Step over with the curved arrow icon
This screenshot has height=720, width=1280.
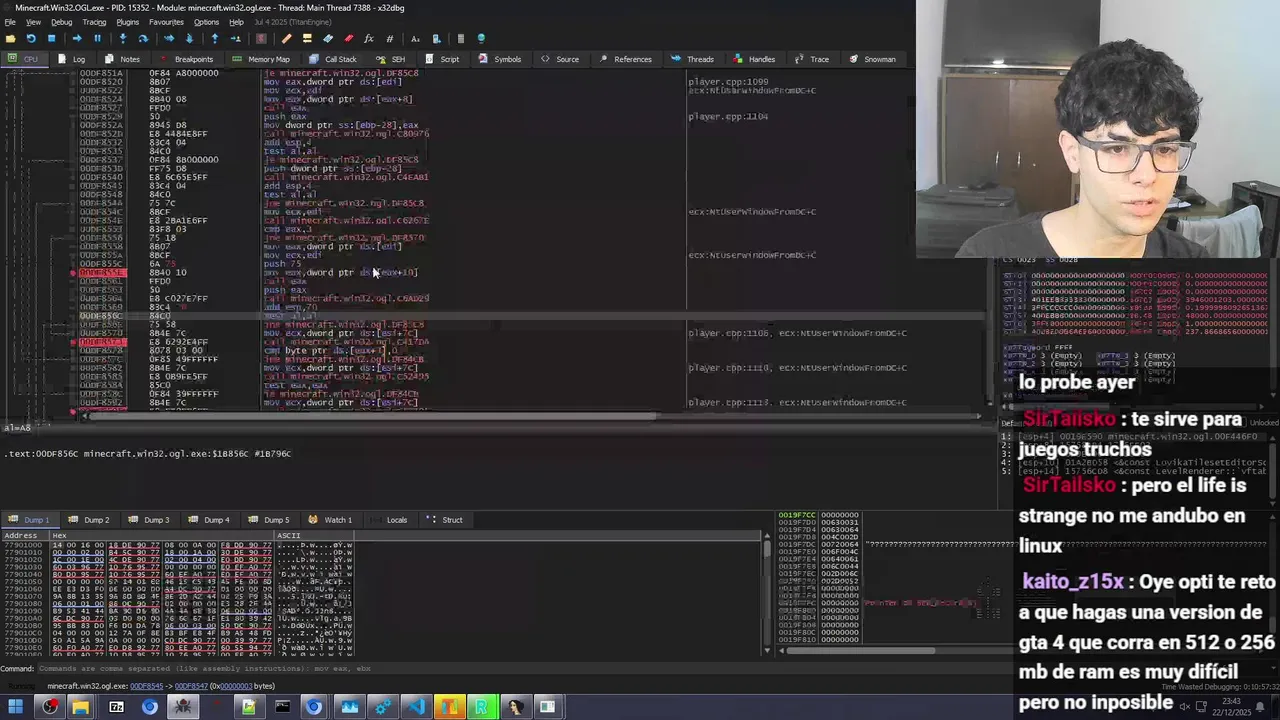pos(143,38)
